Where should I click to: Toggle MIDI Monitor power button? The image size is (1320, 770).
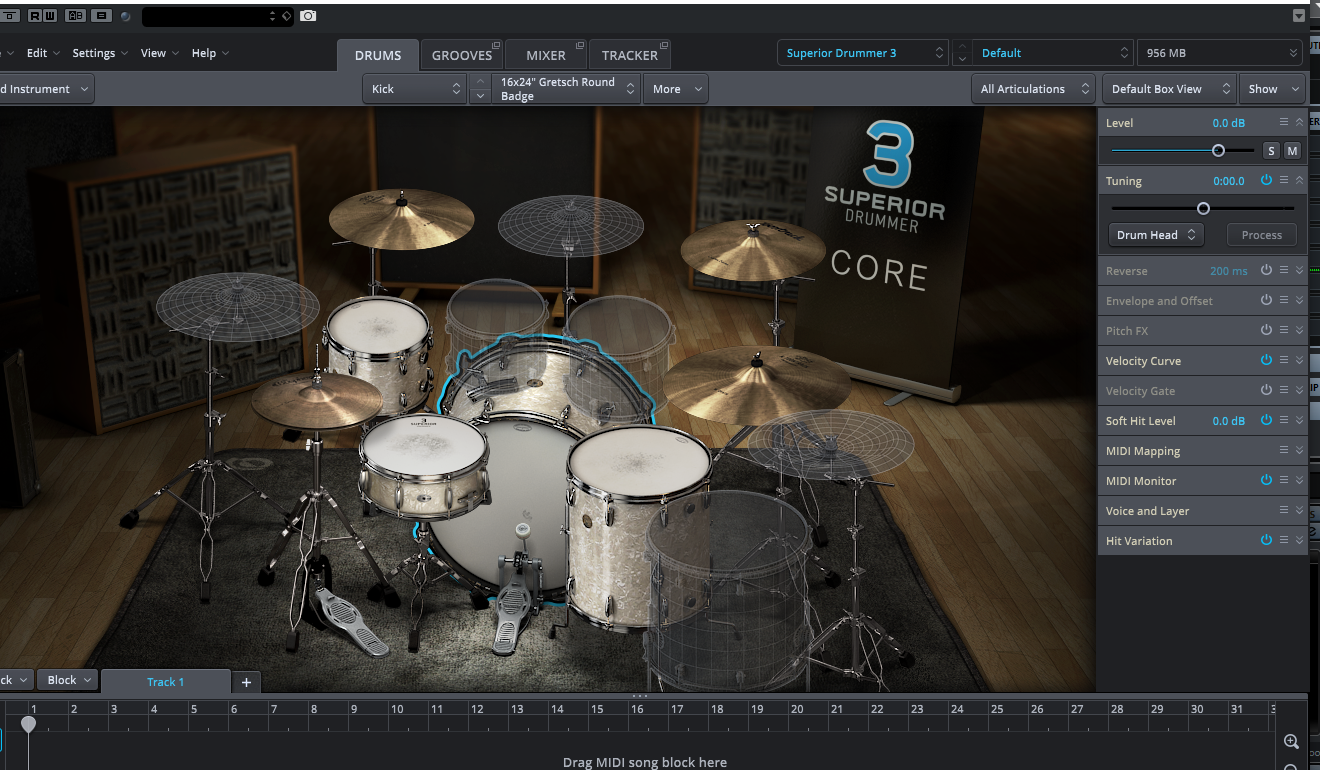[x=1266, y=480]
